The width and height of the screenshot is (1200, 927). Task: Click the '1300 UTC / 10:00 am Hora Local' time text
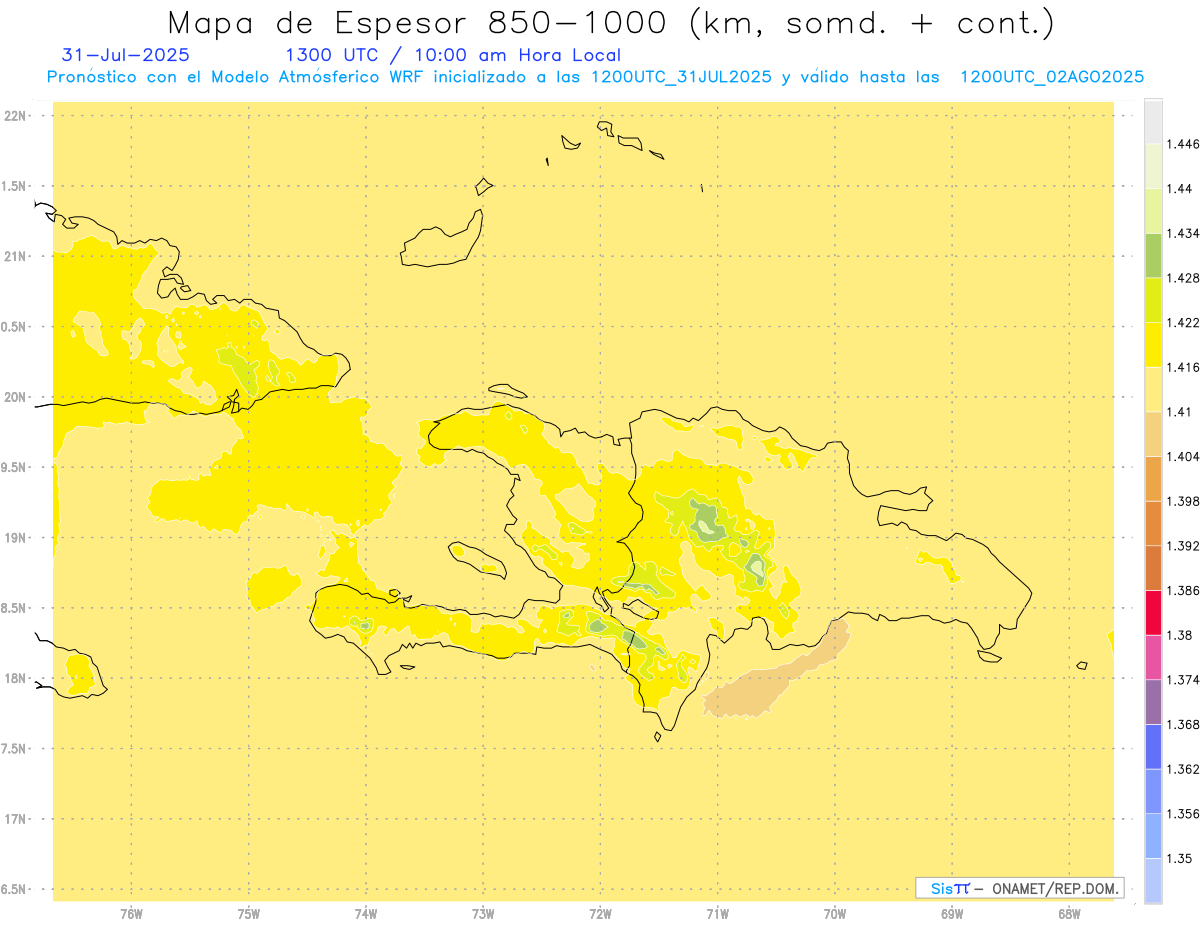pyautogui.click(x=453, y=55)
